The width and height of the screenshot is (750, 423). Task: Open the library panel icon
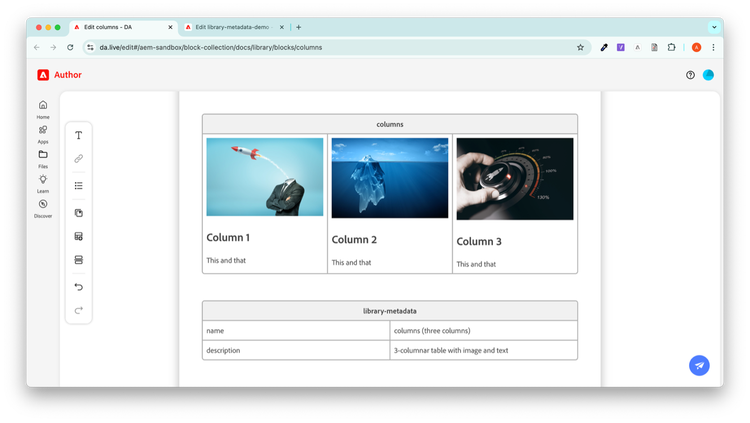pos(79,213)
